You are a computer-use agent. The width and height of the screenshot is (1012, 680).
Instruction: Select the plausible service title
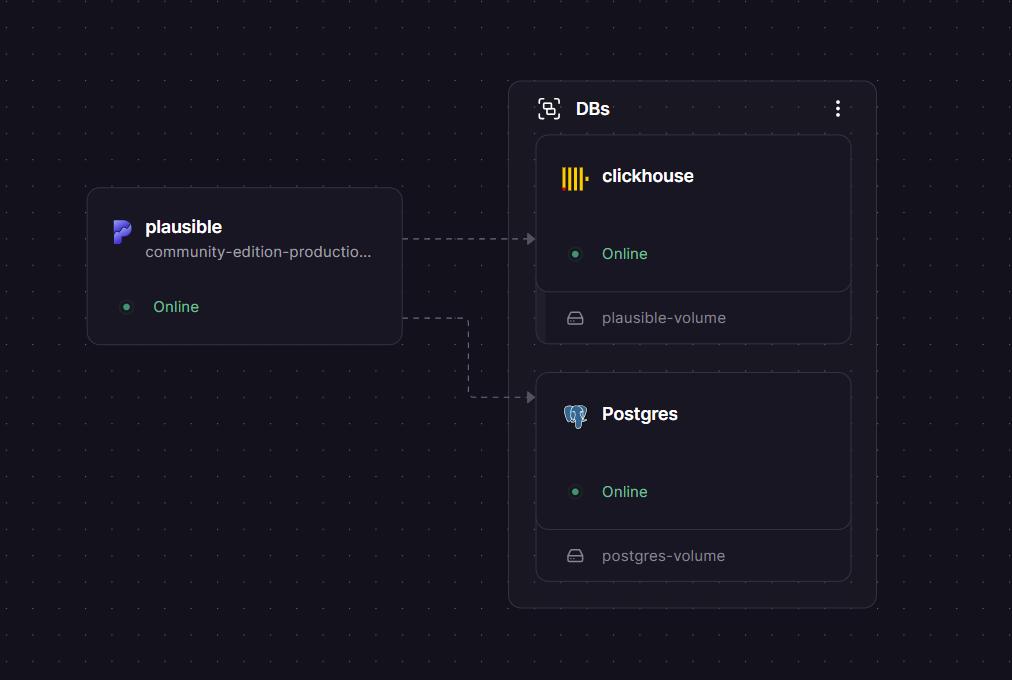coord(183,227)
